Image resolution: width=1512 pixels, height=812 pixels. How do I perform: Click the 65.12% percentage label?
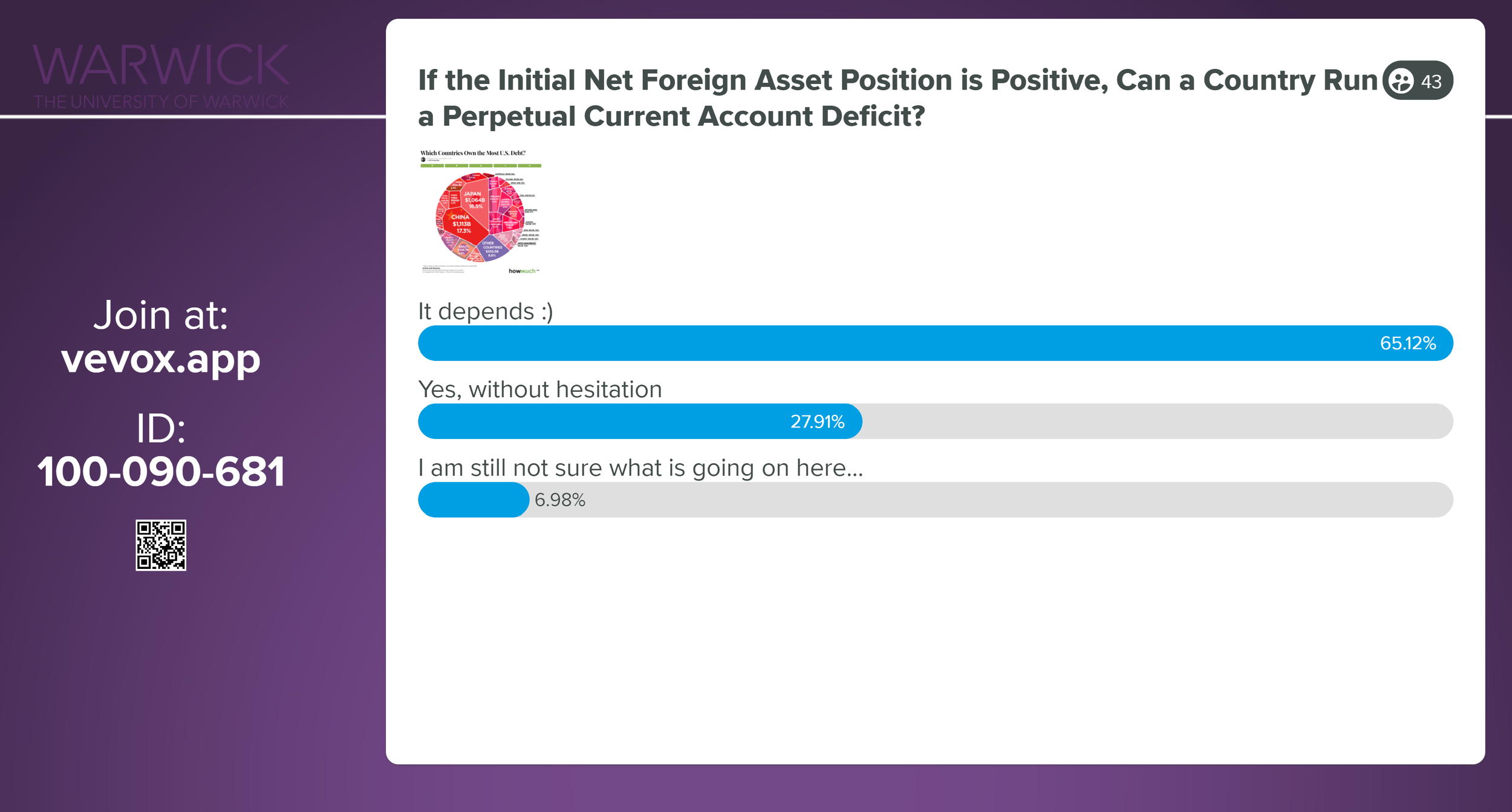pyautogui.click(x=1408, y=343)
